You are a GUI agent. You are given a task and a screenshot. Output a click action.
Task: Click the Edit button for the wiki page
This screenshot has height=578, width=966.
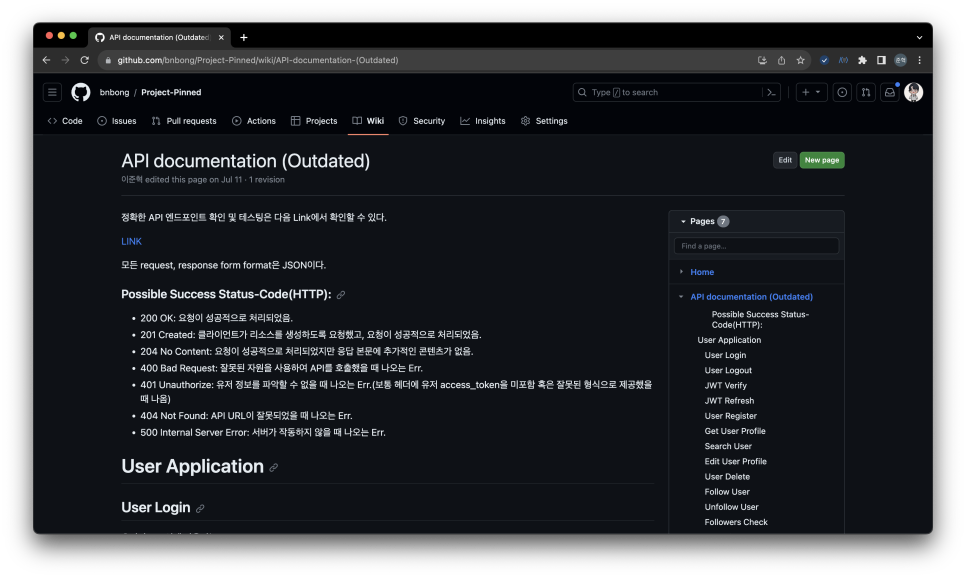pos(785,160)
